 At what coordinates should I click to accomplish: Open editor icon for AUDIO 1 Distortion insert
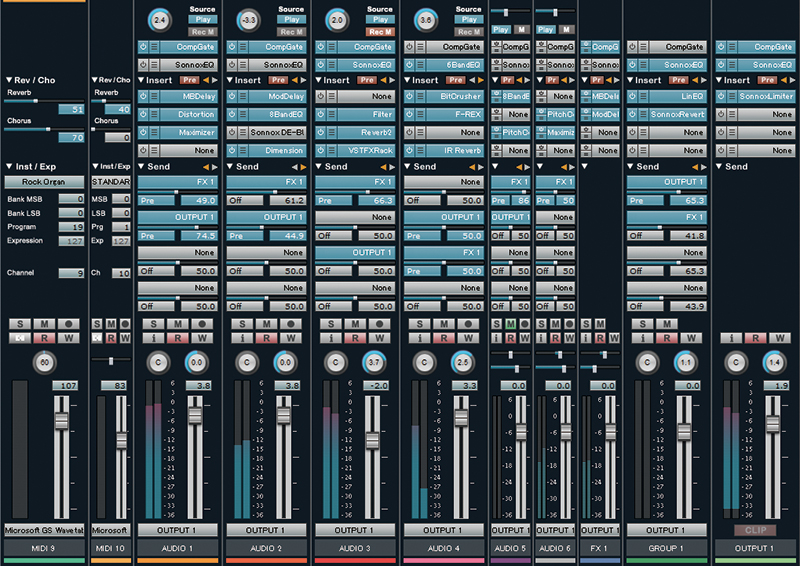[x=154, y=114]
